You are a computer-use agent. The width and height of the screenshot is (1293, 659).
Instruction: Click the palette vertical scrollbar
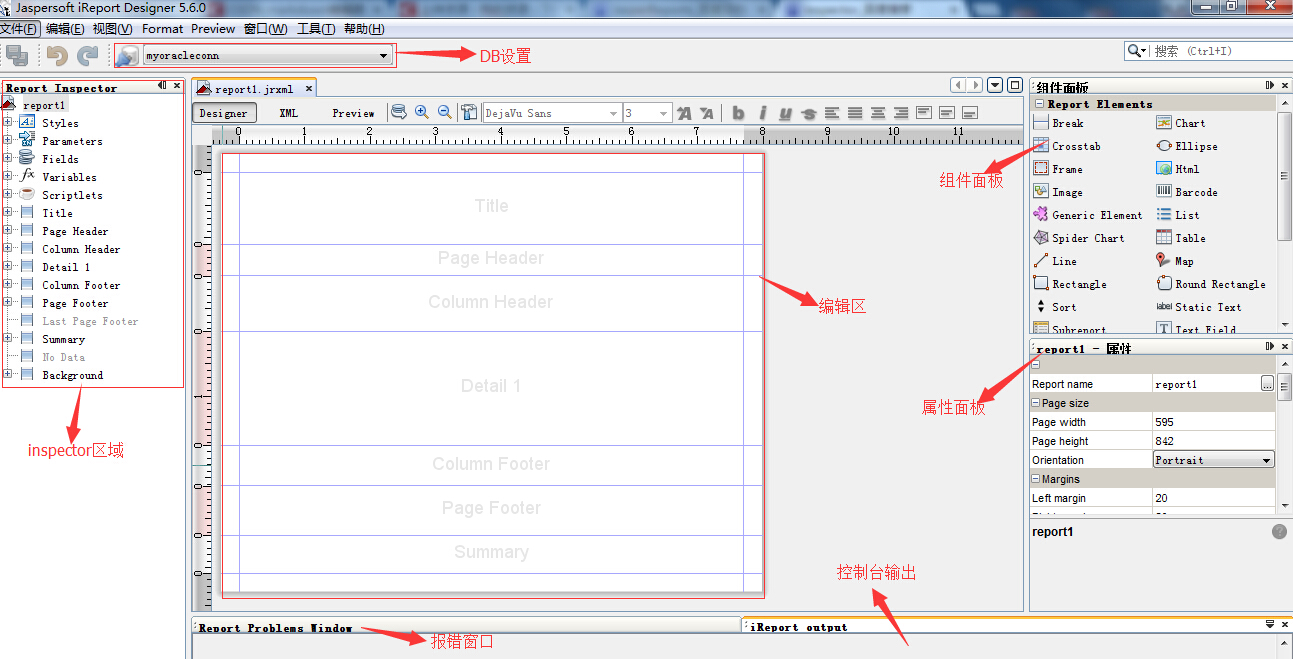pyautogui.click(x=1284, y=175)
